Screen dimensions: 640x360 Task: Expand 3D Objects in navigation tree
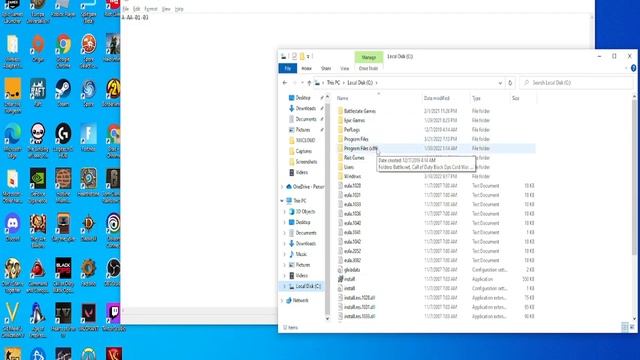(284, 212)
